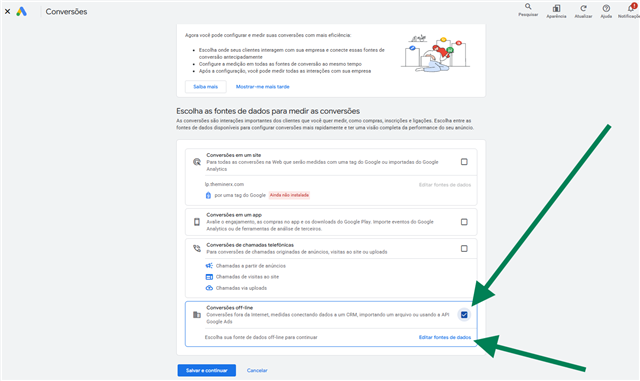Click app conversions phone icon
The image size is (640, 381).
click(197, 222)
